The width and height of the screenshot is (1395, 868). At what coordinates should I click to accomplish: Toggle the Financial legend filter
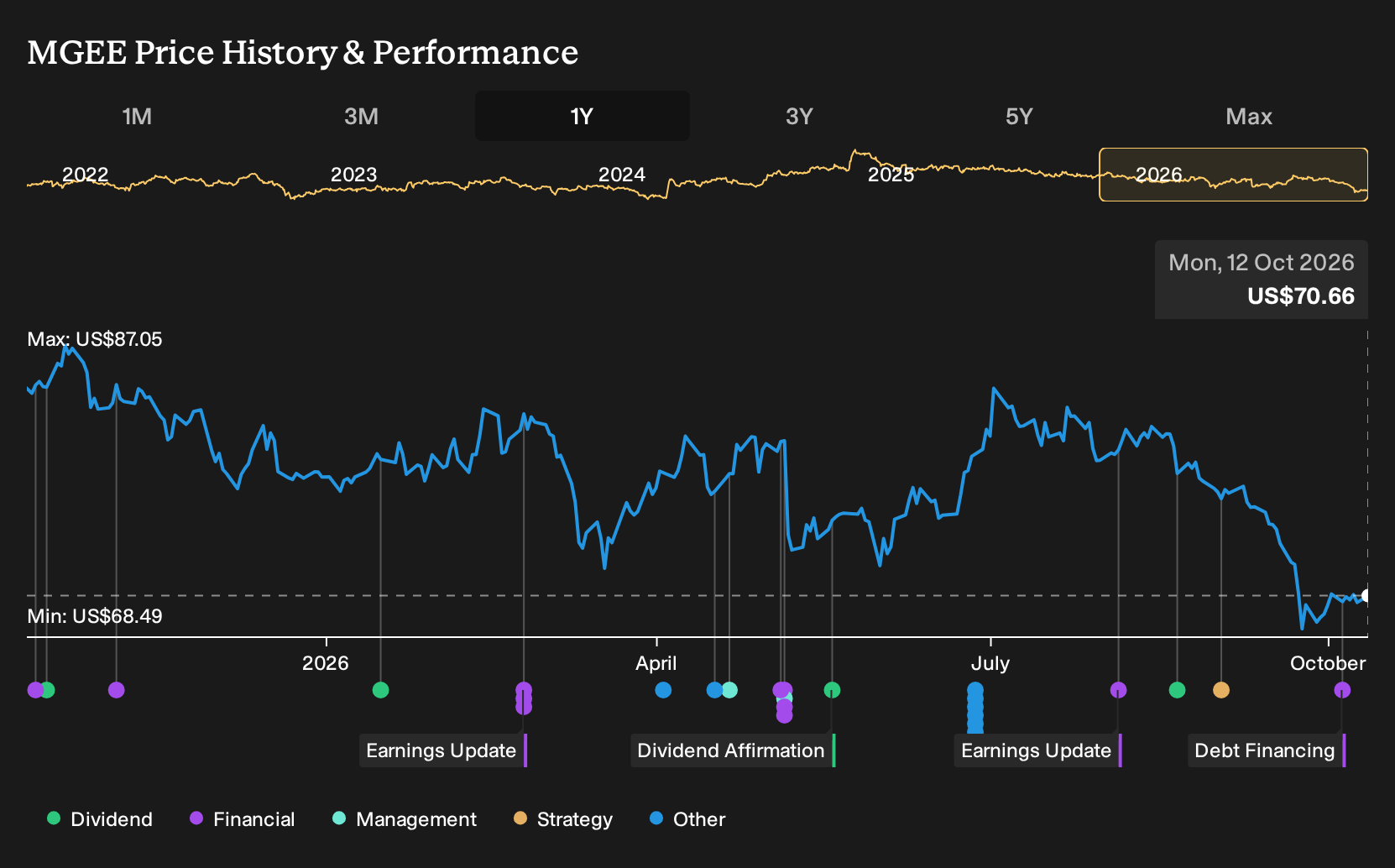pos(243,818)
